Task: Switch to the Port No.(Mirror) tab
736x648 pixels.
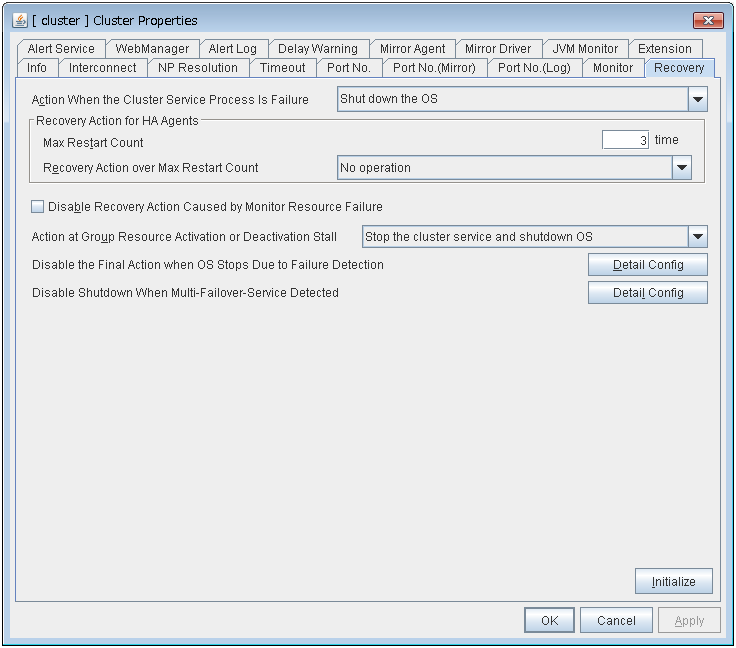Action: pyautogui.click(x=434, y=68)
